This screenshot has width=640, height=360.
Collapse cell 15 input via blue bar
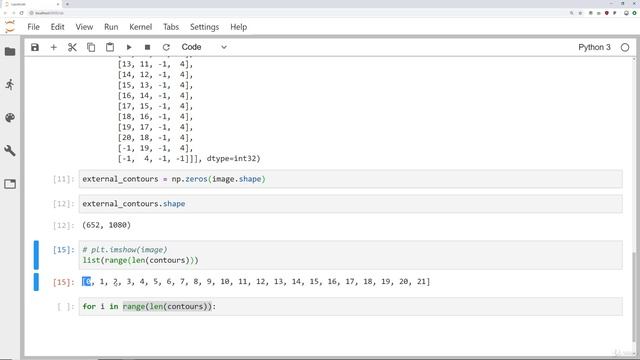coord(36,255)
